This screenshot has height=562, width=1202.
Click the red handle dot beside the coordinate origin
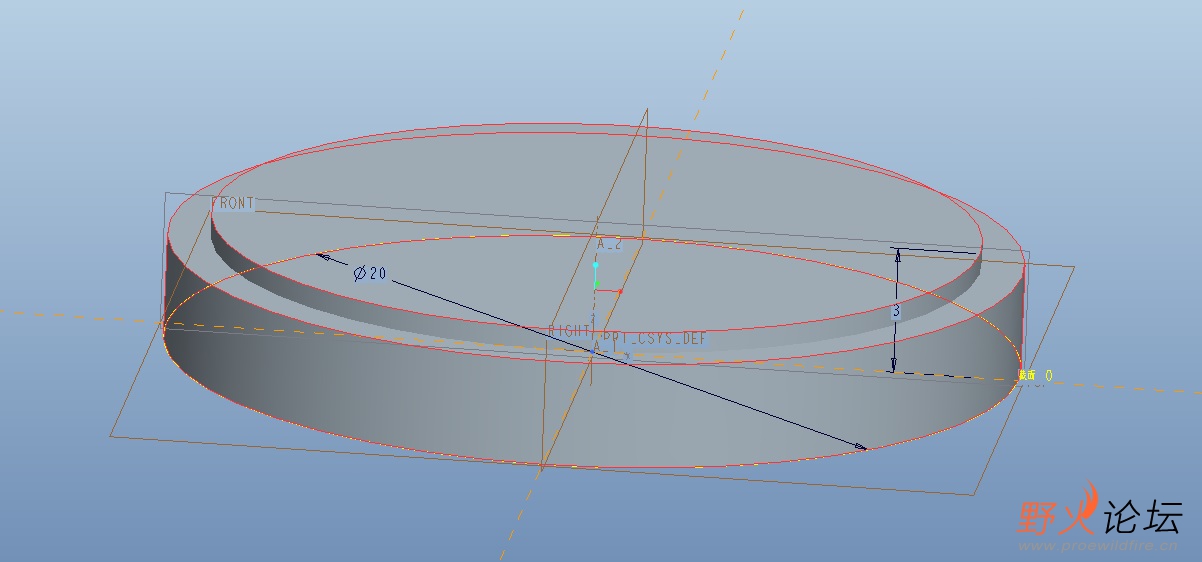coord(620,291)
